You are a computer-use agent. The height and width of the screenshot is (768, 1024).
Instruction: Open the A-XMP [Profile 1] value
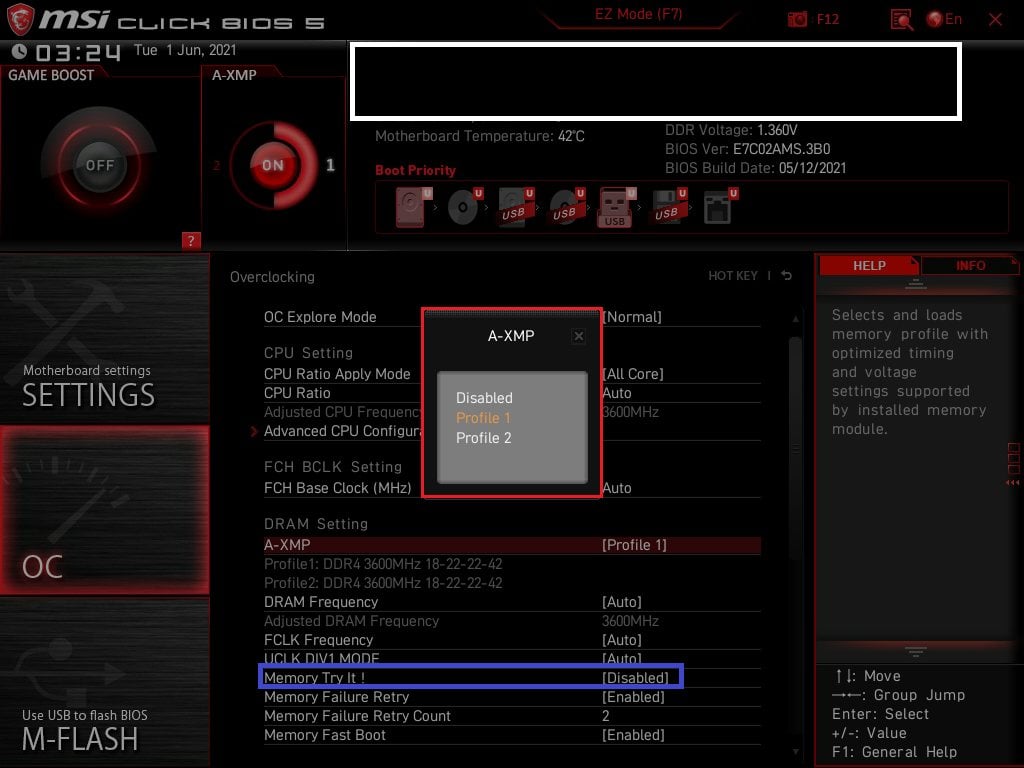(x=634, y=545)
